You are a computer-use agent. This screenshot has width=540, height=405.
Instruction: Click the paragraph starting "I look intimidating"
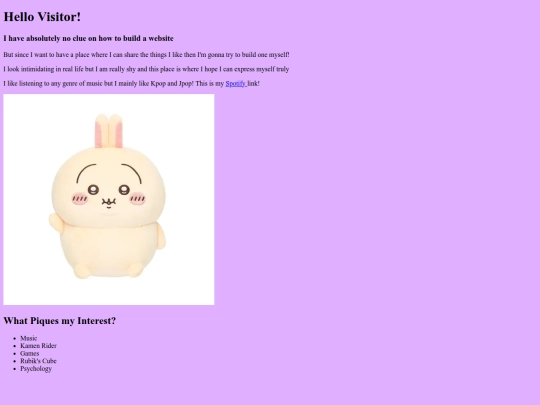pos(146,69)
